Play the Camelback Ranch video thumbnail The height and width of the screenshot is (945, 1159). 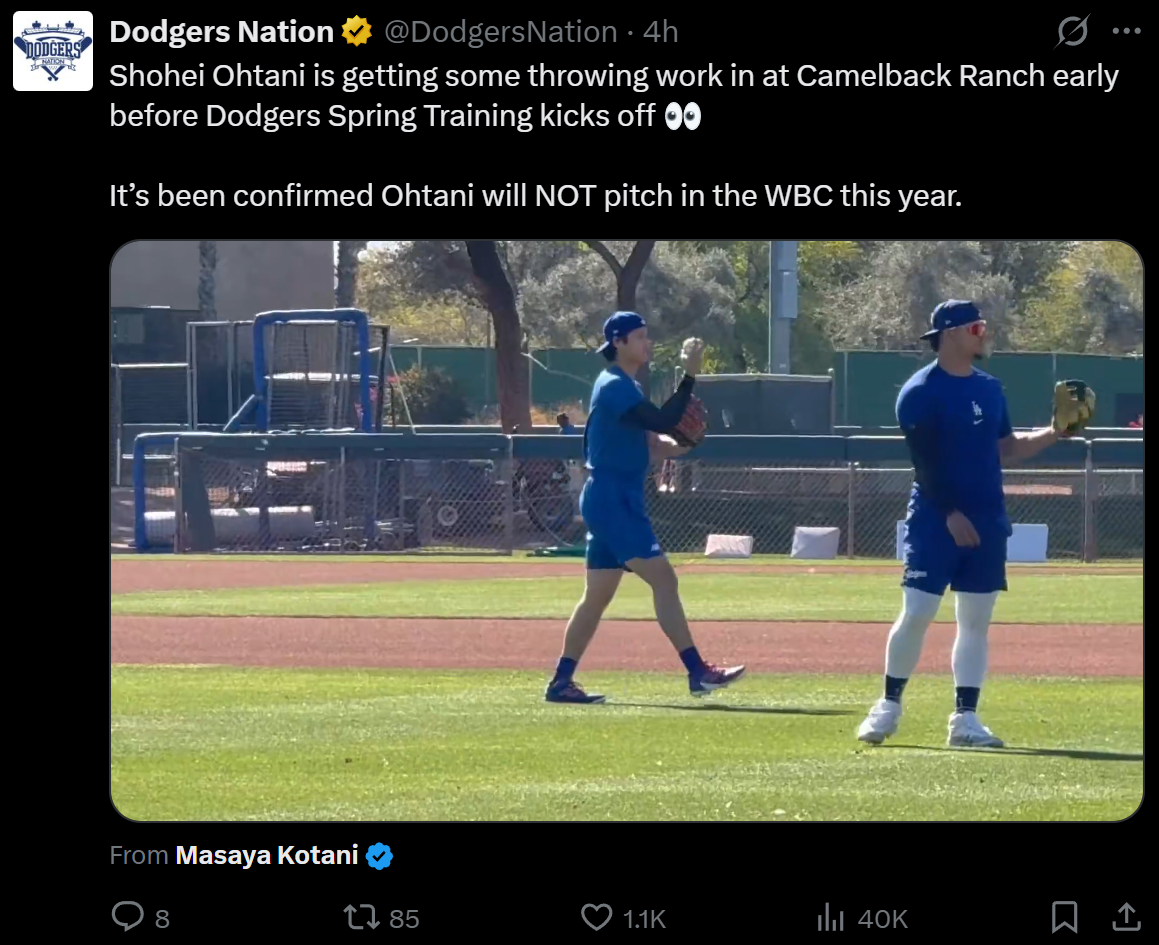tap(626, 530)
